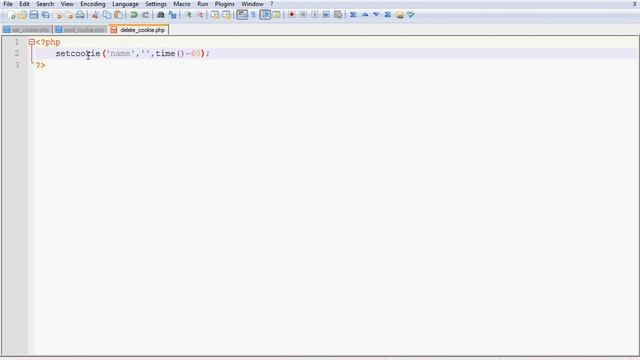Click Synchronize Vertical Scrolling icon
This screenshot has width=640, height=360.
pos(215,15)
